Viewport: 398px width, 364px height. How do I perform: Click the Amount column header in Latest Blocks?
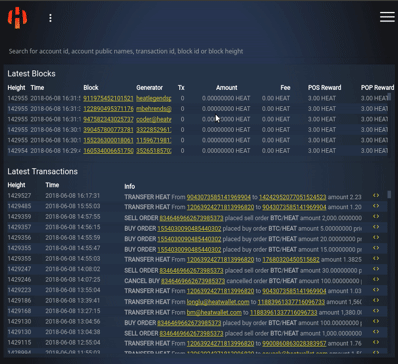(227, 88)
